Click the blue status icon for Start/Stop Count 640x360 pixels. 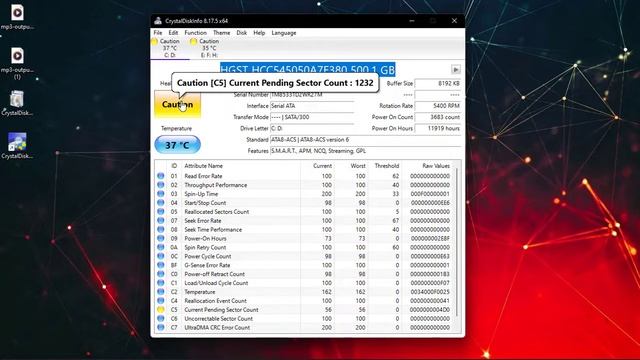click(161, 203)
